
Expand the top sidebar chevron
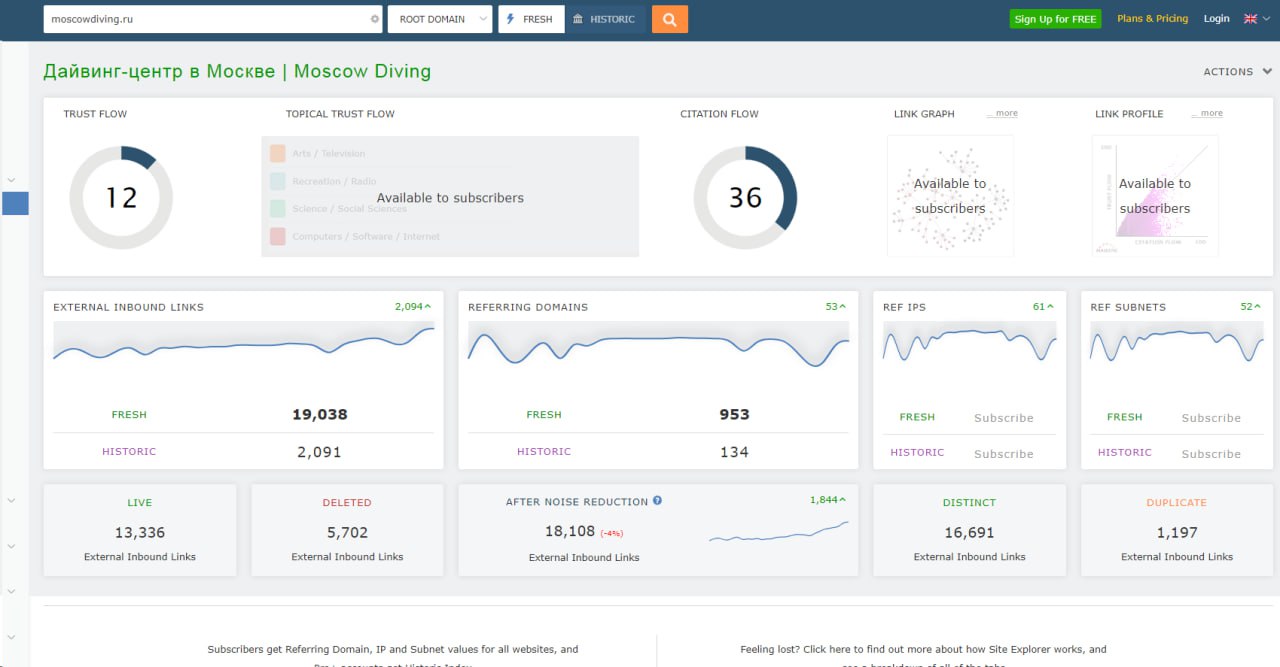11,180
